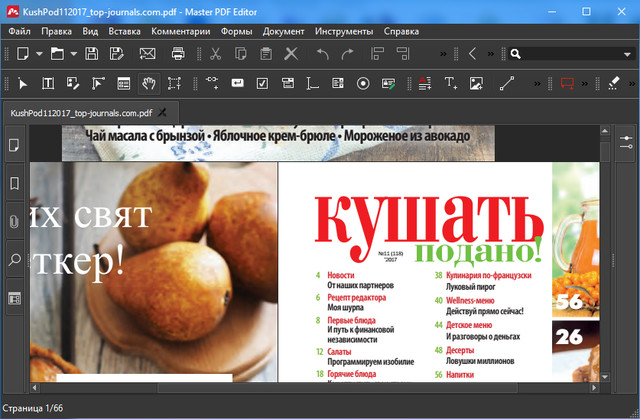The height and width of the screenshot is (419, 640).
Task: Insert a checkbox form field
Action: 262,83
